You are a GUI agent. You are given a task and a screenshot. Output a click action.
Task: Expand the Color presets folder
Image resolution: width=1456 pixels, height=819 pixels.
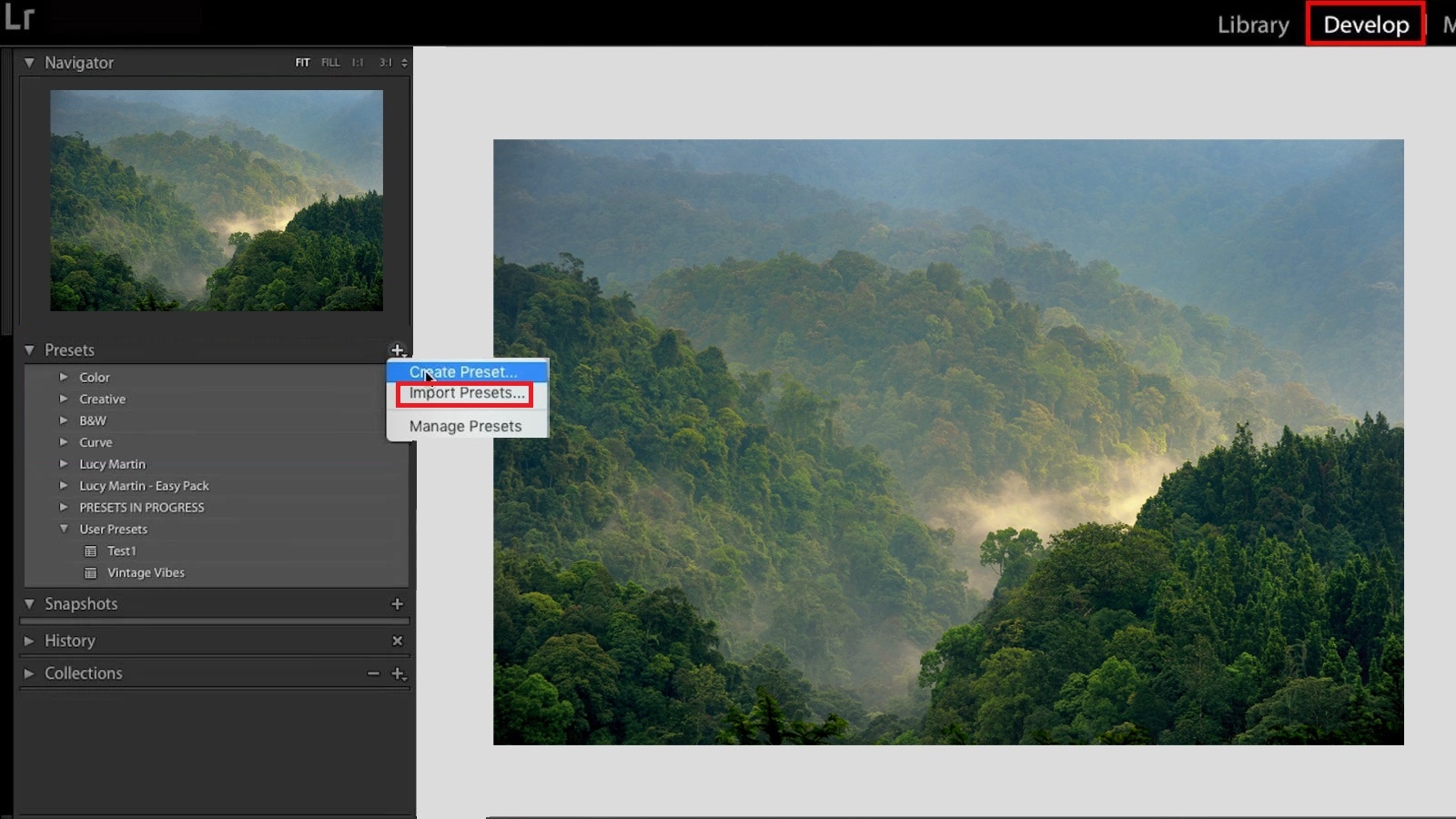tap(64, 377)
